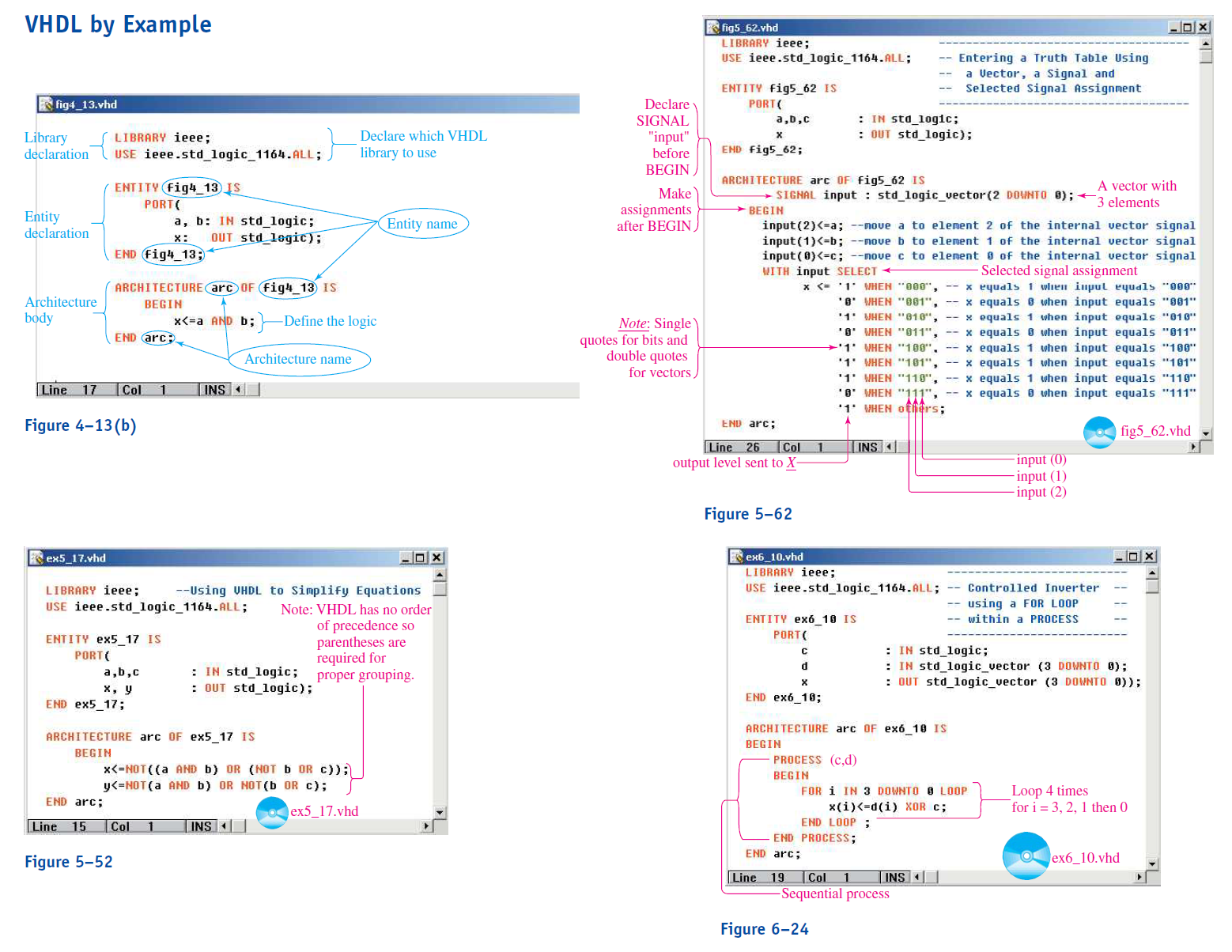Viewport: 1232px width, 952px height.
Task: Click the vertical scrollbar thumb in fig5_62.vhd
Action: click(x=1206, y=57)
